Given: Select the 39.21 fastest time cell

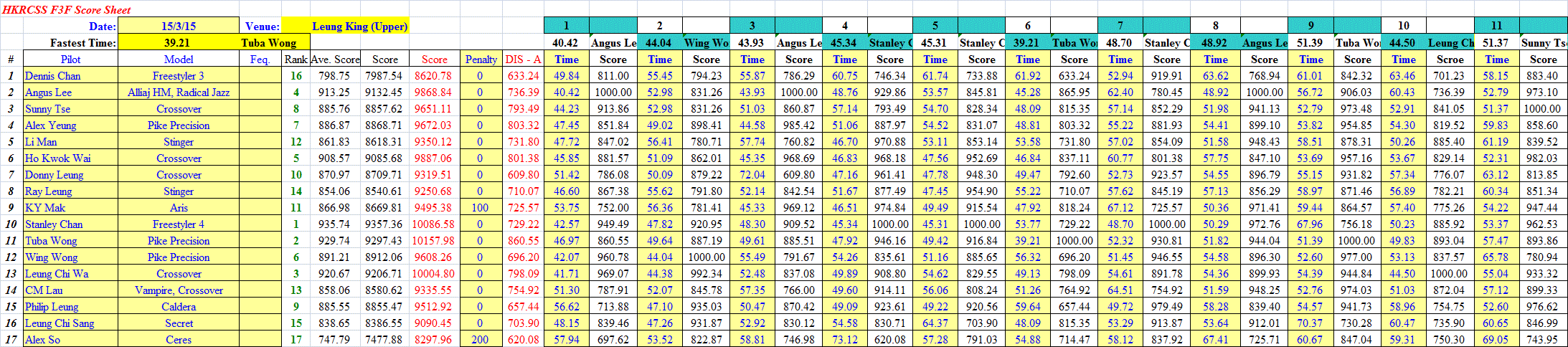Looking at the screenshot, I should (177, 43).
